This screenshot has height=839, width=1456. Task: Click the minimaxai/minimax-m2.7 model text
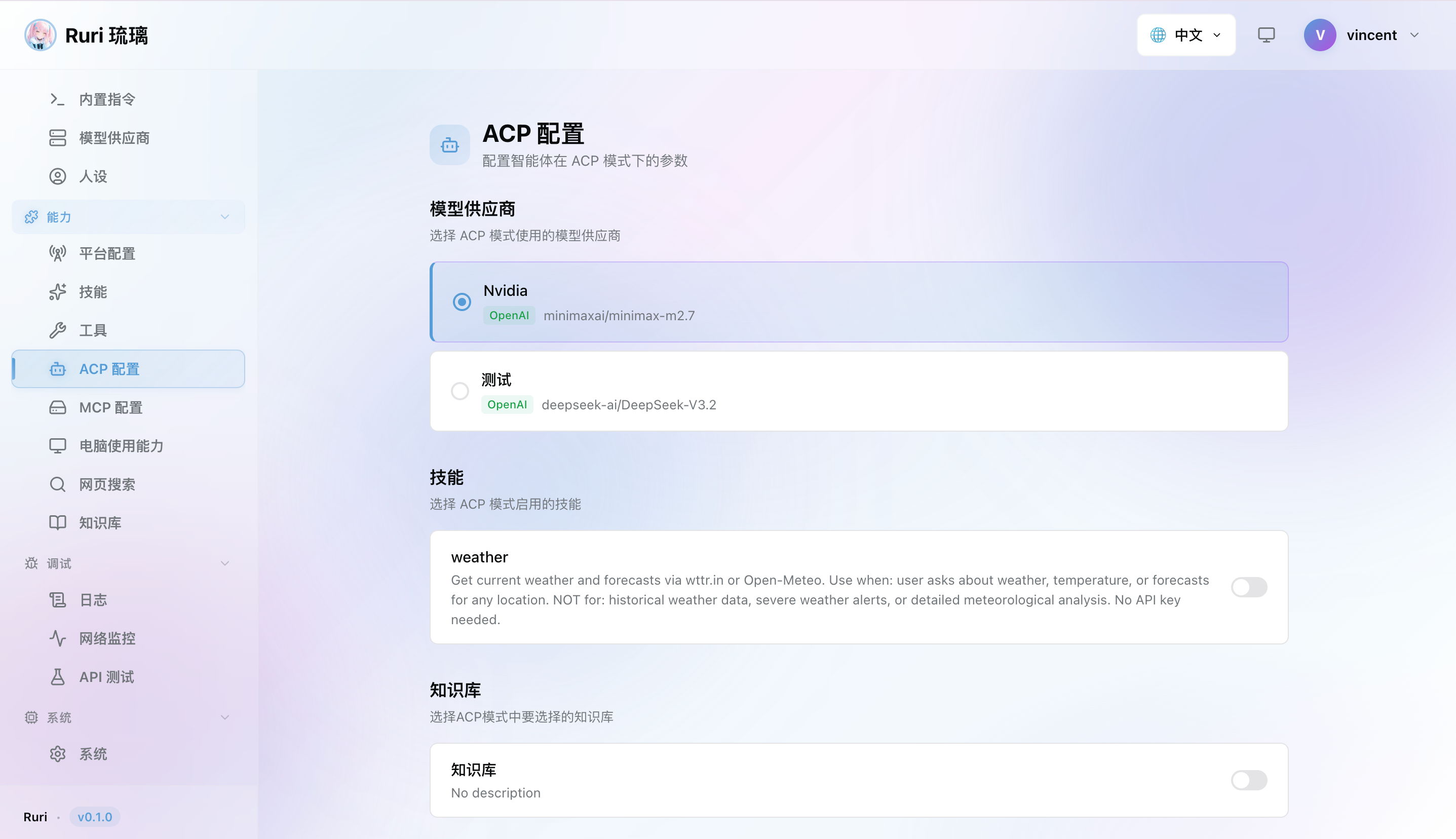click(619, 315)
